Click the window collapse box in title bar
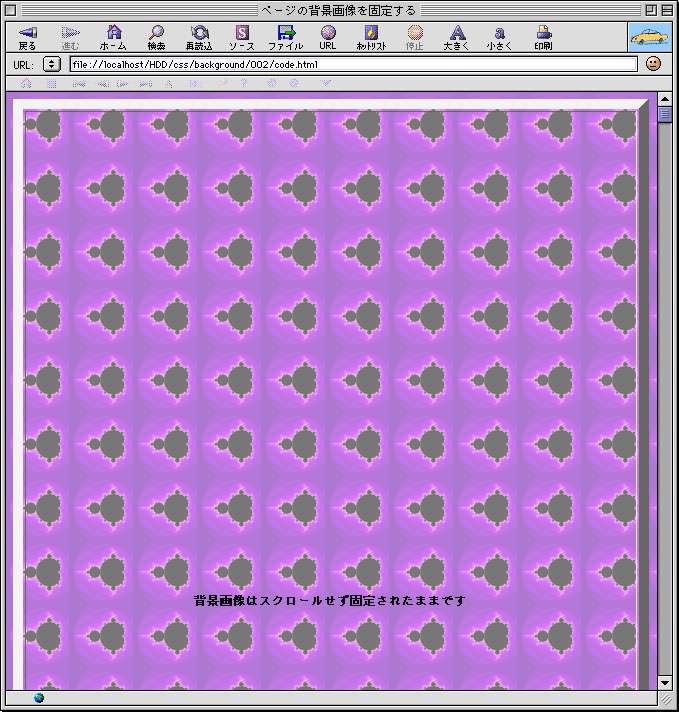This screenshot has height=712, width=679. [x=666, y=9]
